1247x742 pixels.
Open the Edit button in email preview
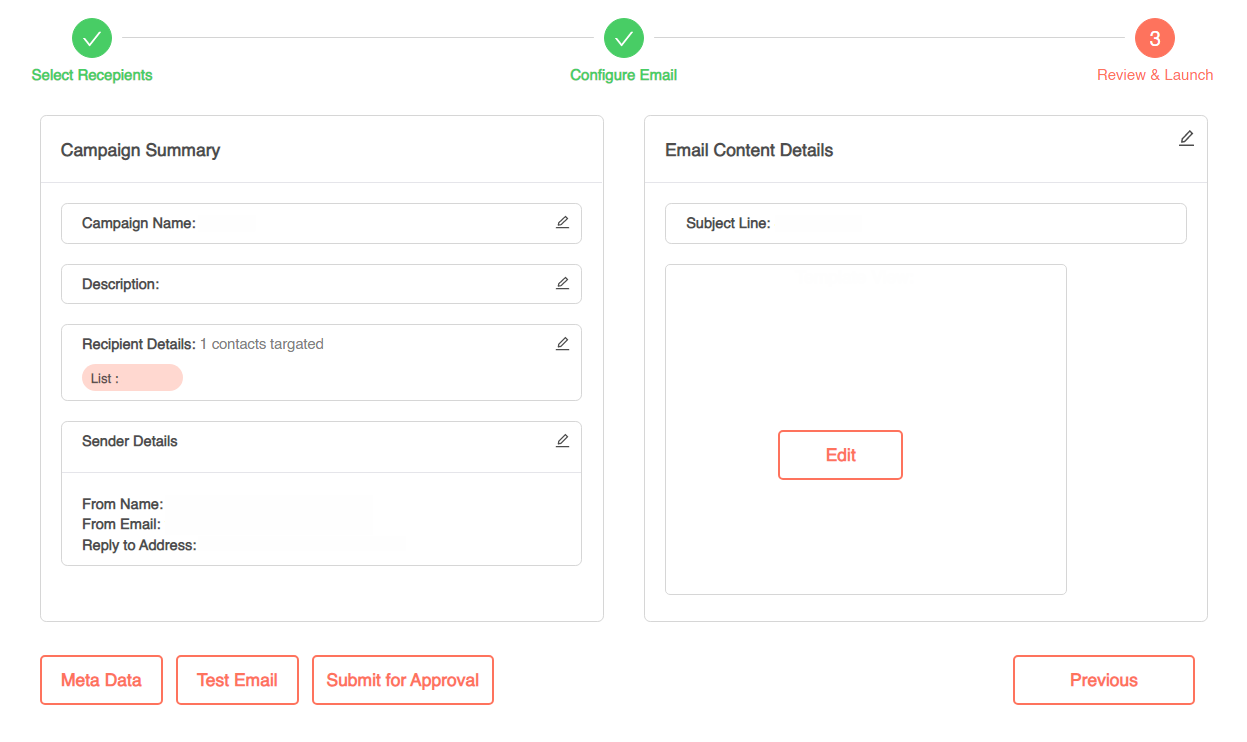[840, 454]
